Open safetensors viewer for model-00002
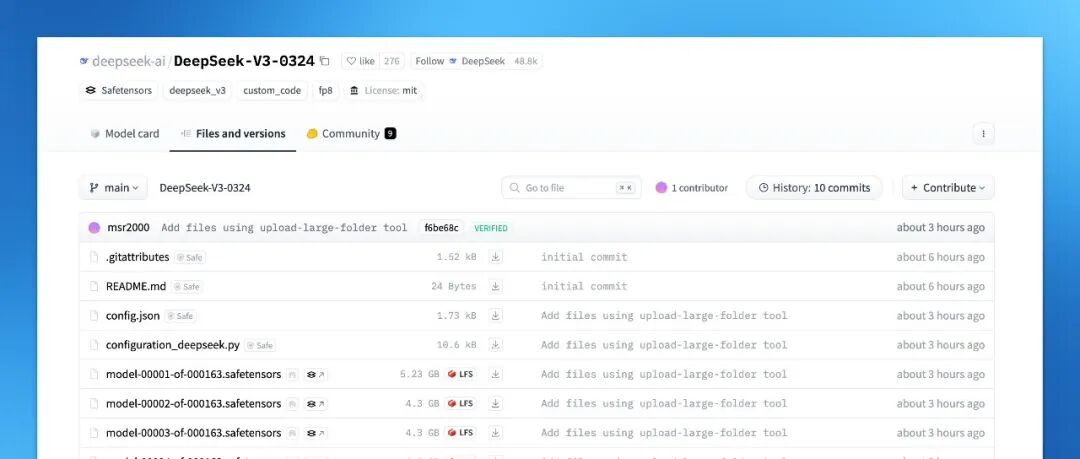Viewport: 1080px width, 459px height. tap(316, 404)
